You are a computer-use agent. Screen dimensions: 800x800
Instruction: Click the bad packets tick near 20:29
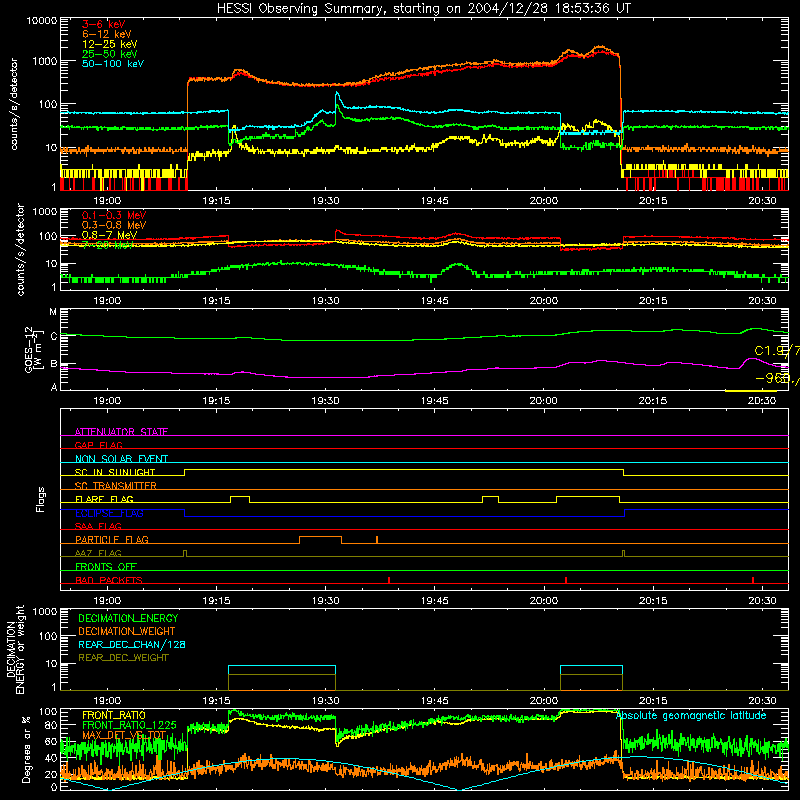[x=753, y=580]
